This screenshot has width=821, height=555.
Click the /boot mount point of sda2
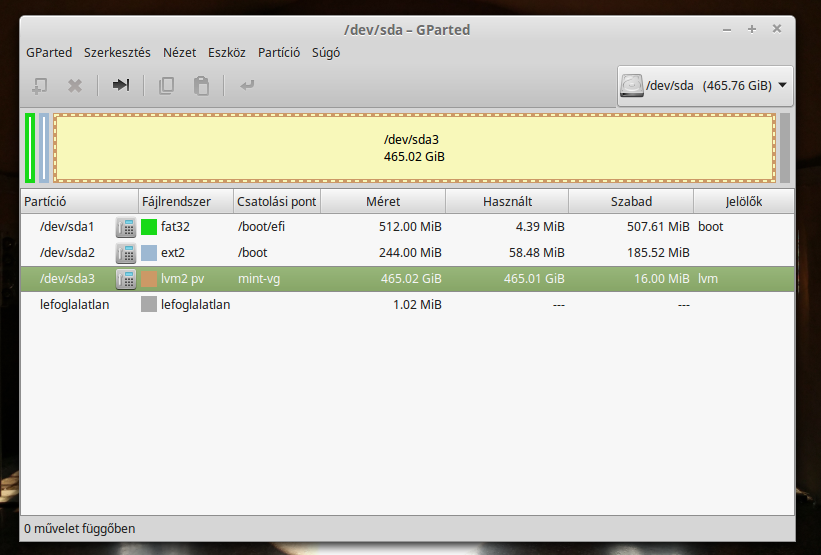[252, 253]
